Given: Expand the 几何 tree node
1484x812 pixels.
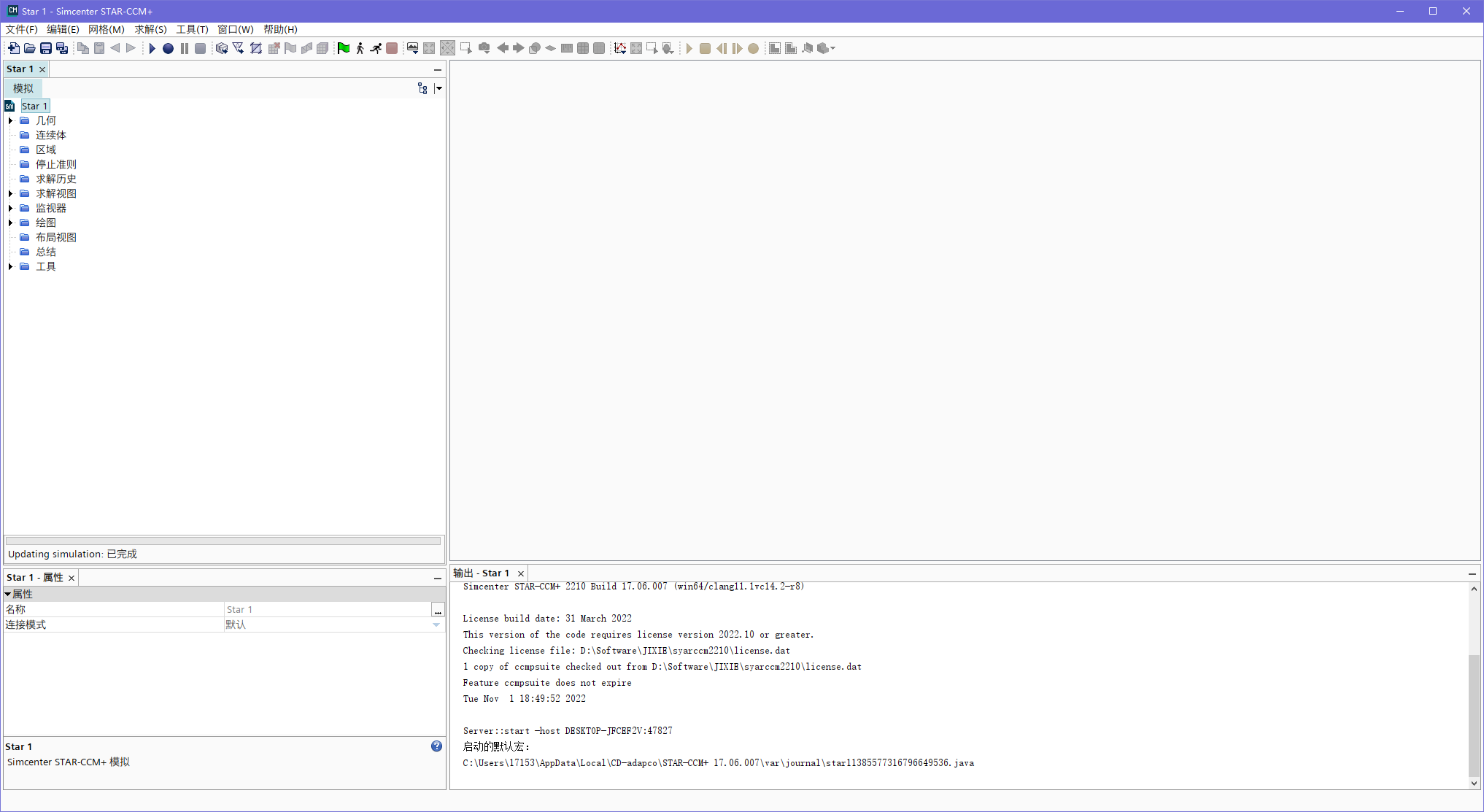Looking at the screenshot, I should pyautogui.click(x=10, y=120).
